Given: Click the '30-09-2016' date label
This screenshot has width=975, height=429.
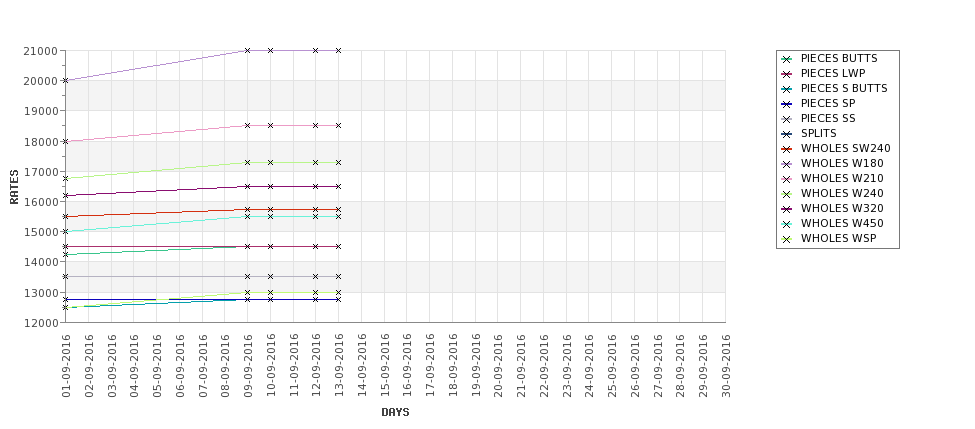Looking at the screenshot, I should click(726, 366).
